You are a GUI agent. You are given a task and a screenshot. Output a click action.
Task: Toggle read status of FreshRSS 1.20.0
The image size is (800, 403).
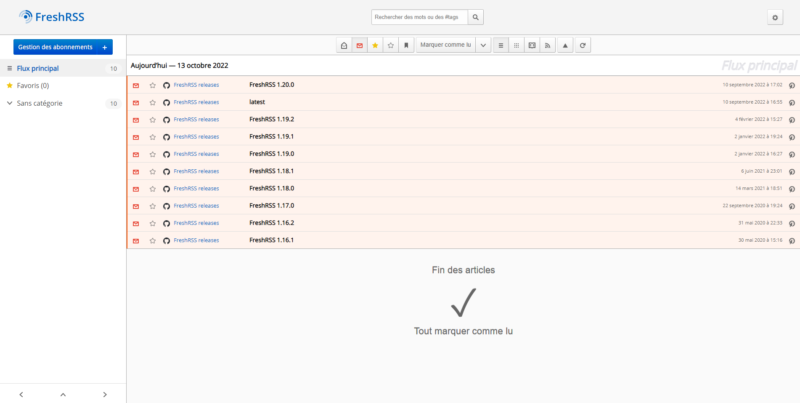136,85
